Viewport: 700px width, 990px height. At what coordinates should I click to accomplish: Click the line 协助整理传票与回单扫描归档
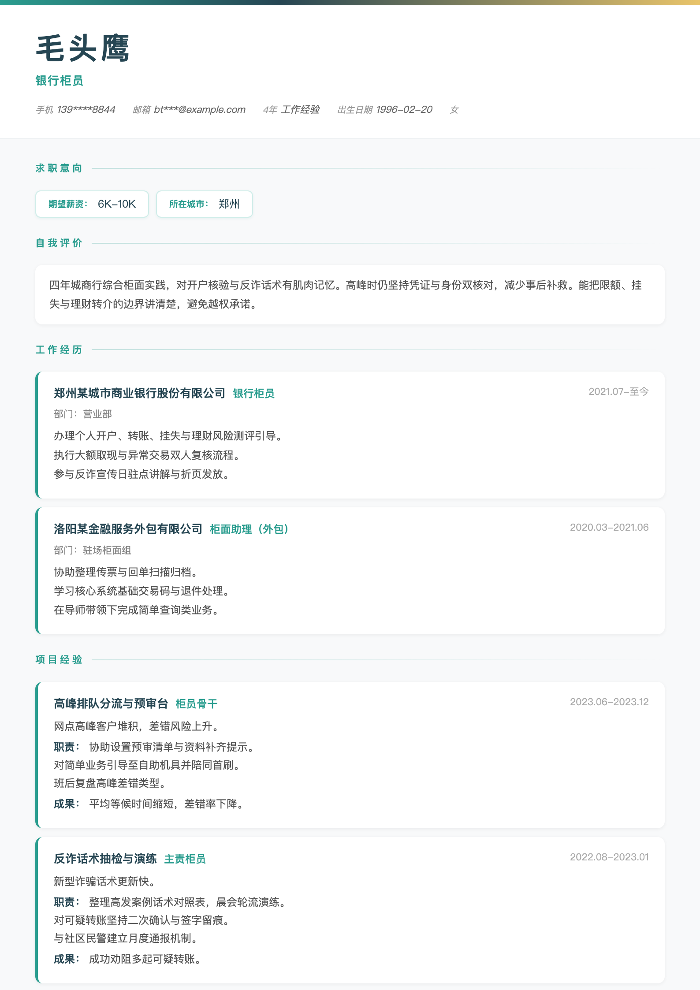[126, 571]
